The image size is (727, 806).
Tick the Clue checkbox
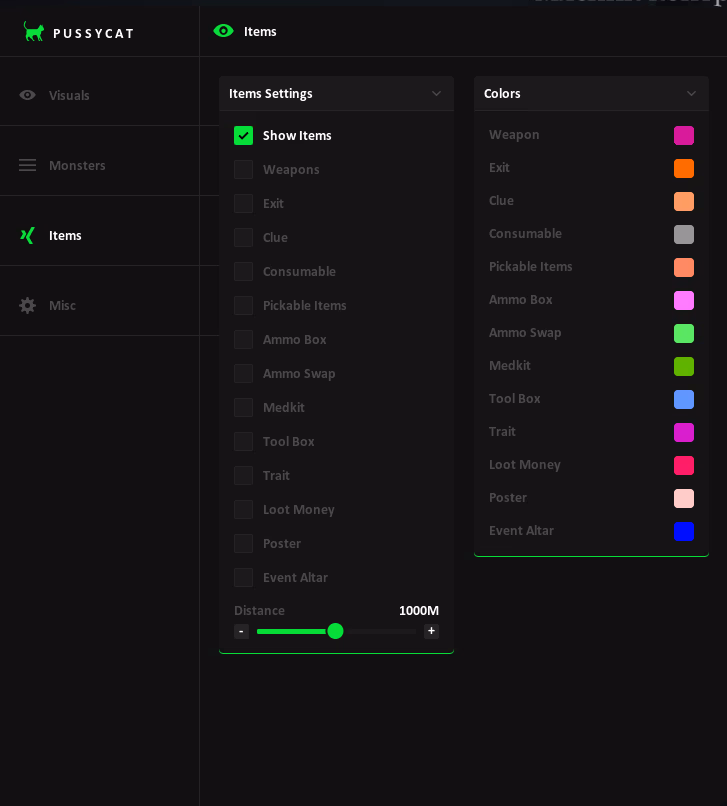point(243,237)
